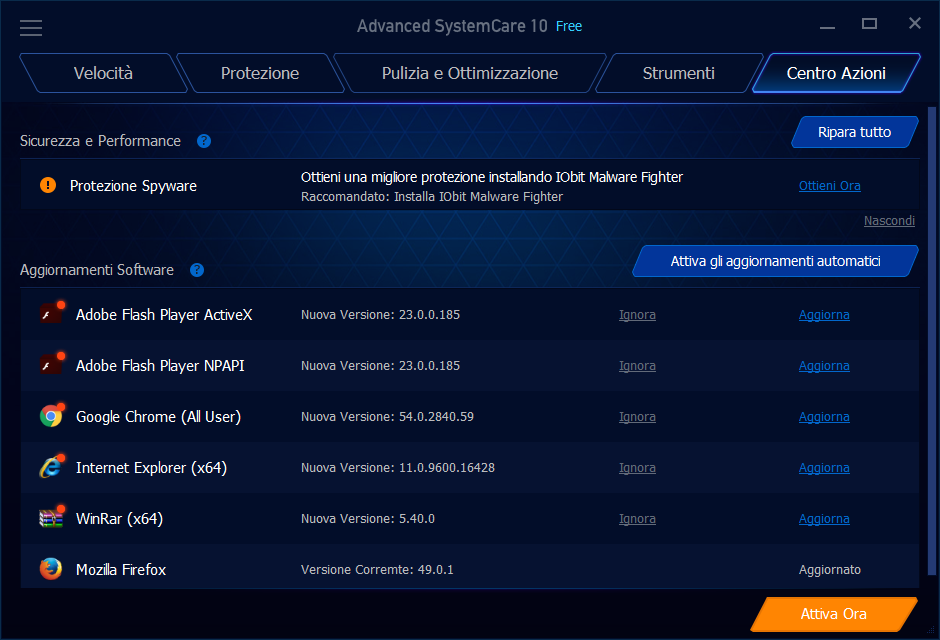
Task: Click the 'Aggiornato' status for Firefox
Action: coord(830,569)
